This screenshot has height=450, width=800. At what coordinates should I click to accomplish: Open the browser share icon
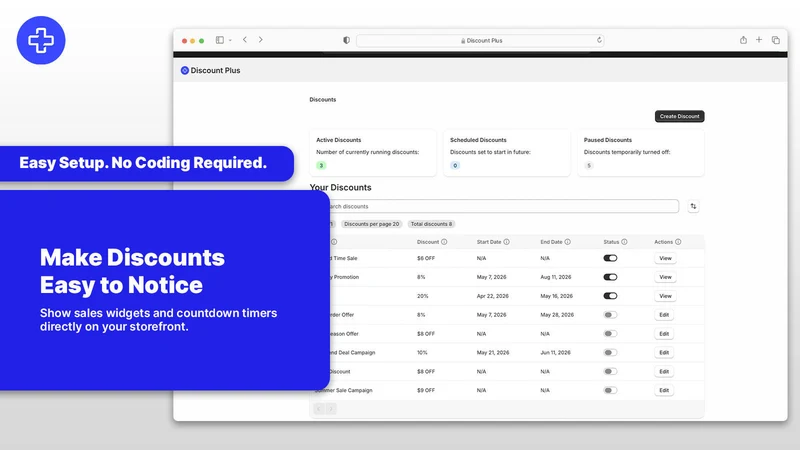click(743, 40)
